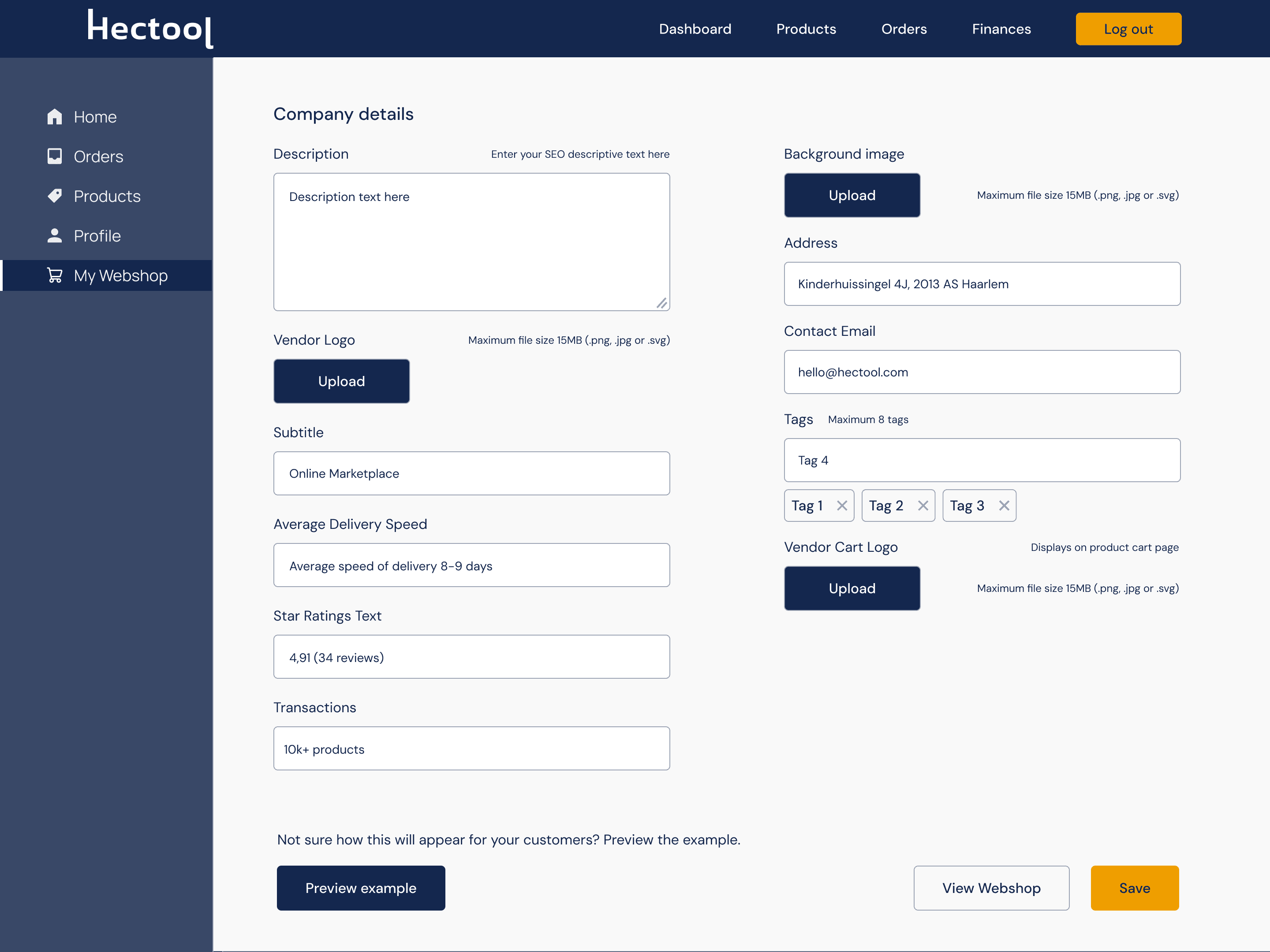Open the Dashboard menu item
The width and height of the screenshot is (1270, 952).
(x=695, y=29)
